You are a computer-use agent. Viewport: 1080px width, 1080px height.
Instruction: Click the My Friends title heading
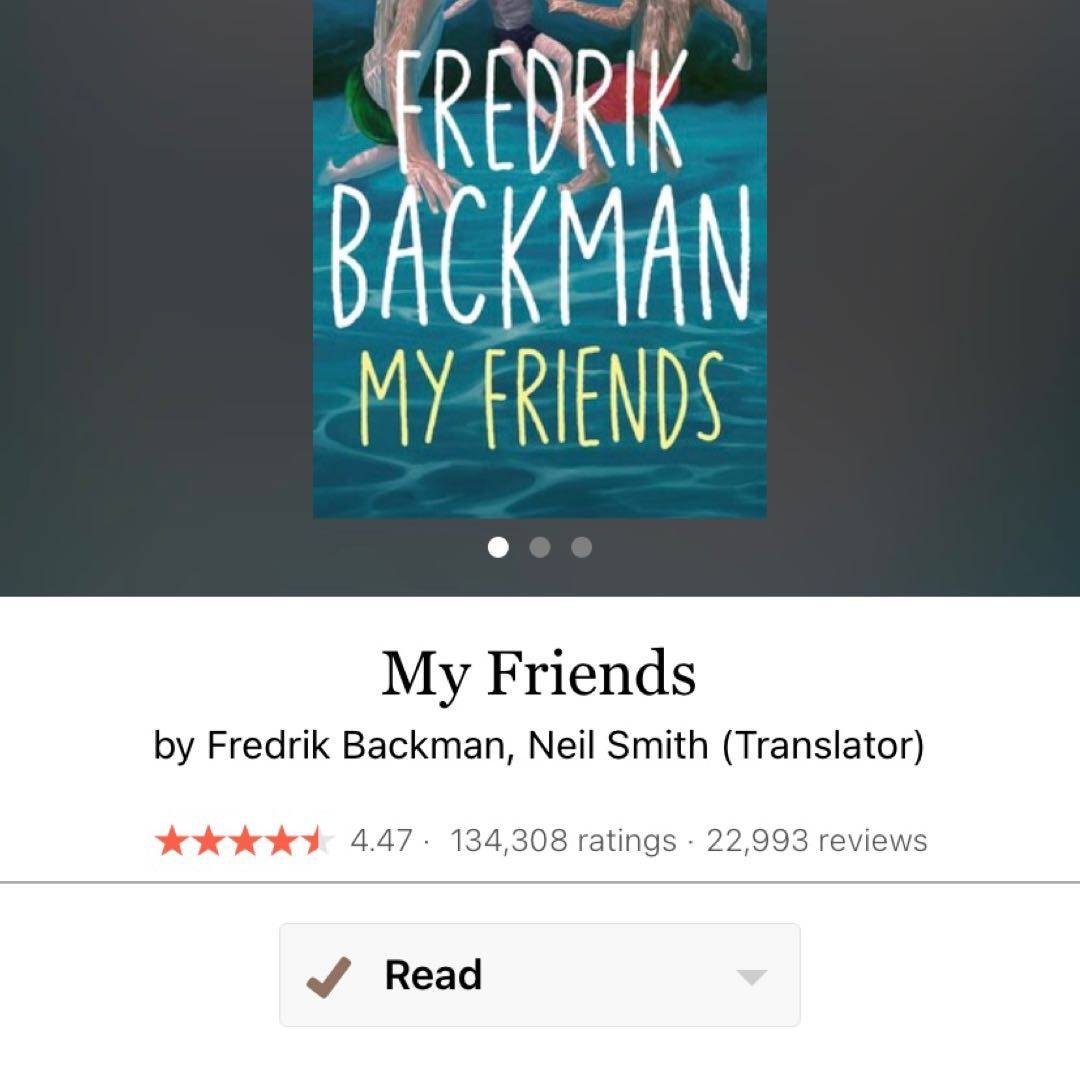[539, 673]
